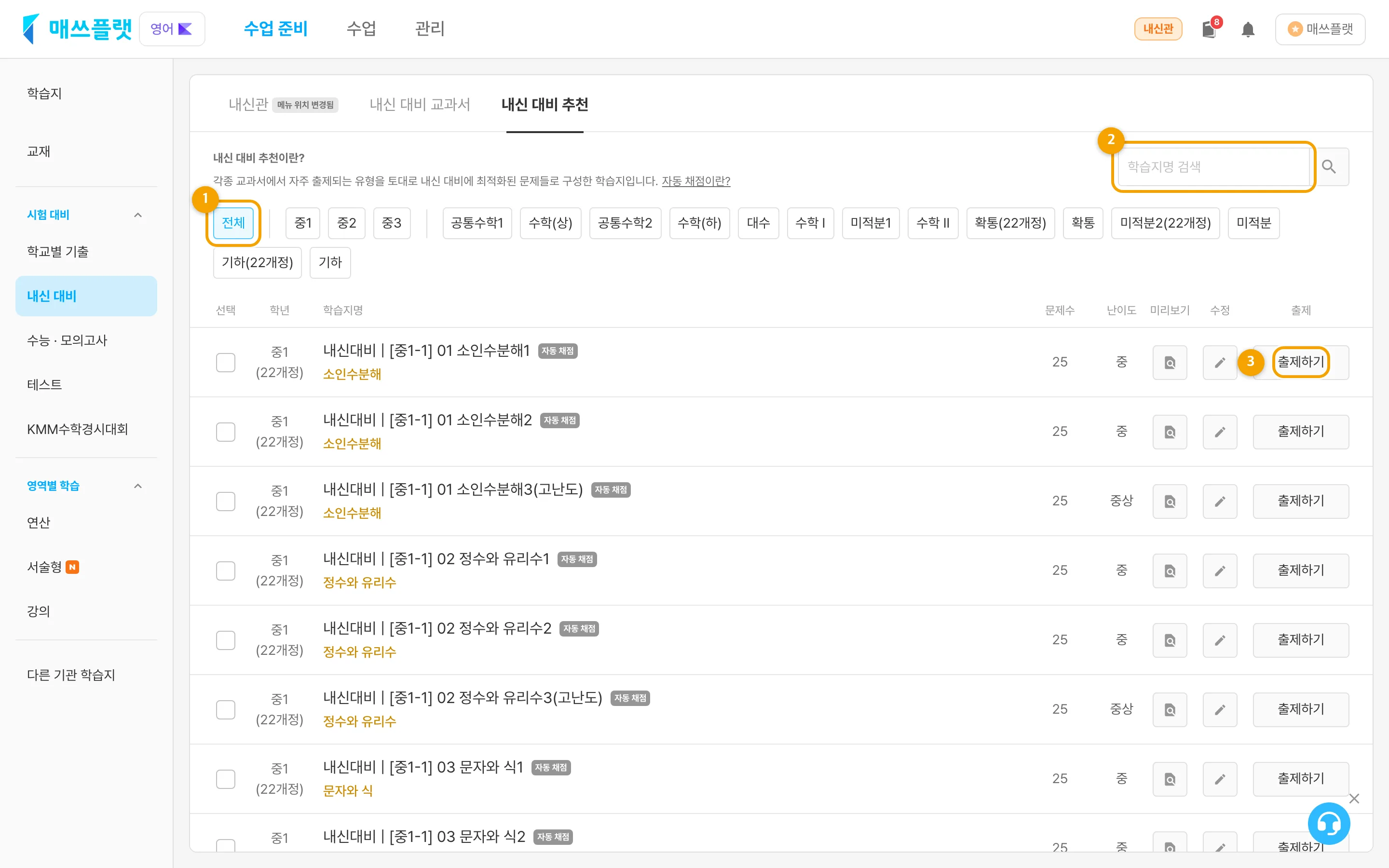Switch to the 내신관 tab
This screenshot has height=868, width=1389.
point(283,105)
